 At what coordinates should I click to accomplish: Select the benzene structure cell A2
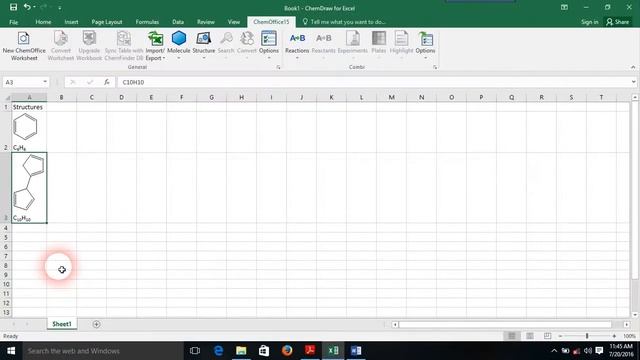click(x=29, y=132)
